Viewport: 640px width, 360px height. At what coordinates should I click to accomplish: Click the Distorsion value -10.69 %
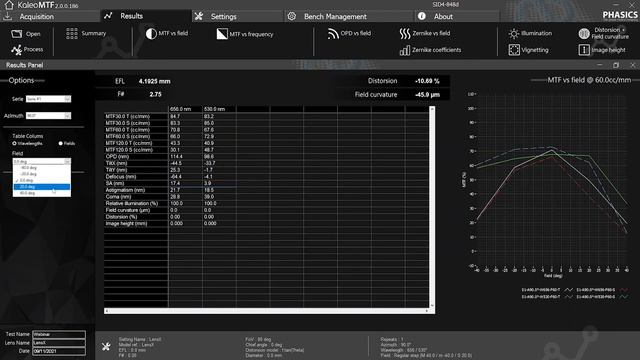427,81
